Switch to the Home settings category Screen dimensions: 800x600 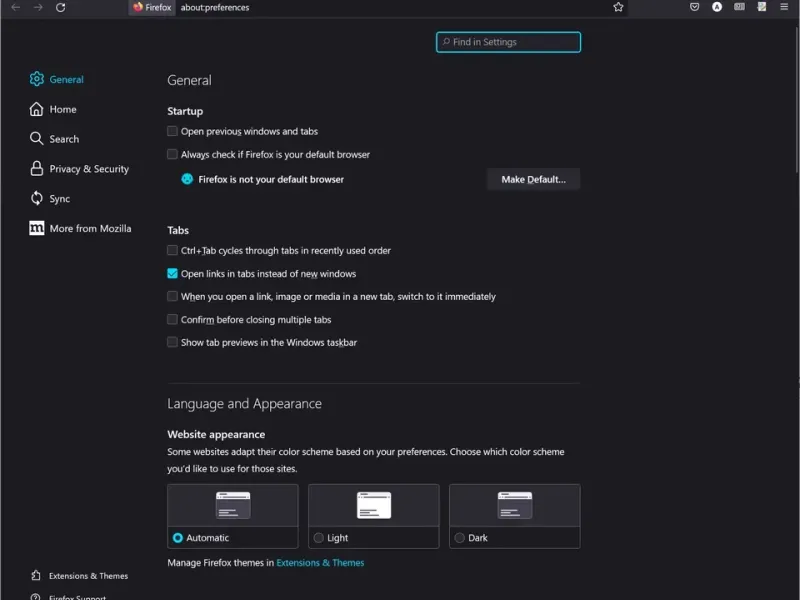62,109
